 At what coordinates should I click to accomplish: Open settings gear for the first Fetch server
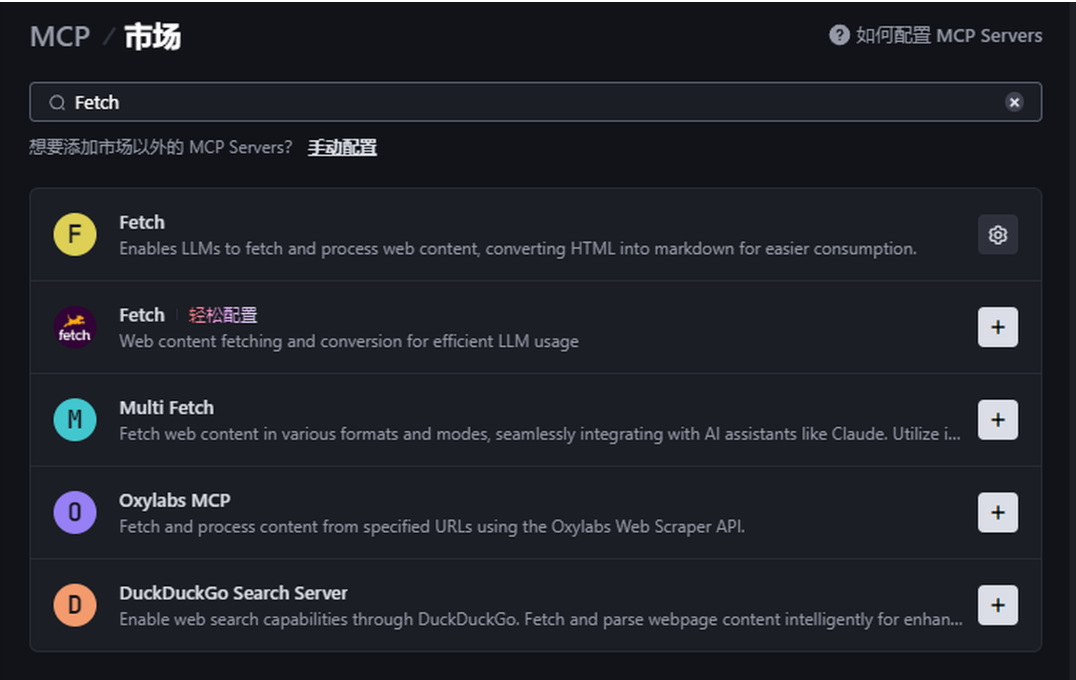coord(997,235)
